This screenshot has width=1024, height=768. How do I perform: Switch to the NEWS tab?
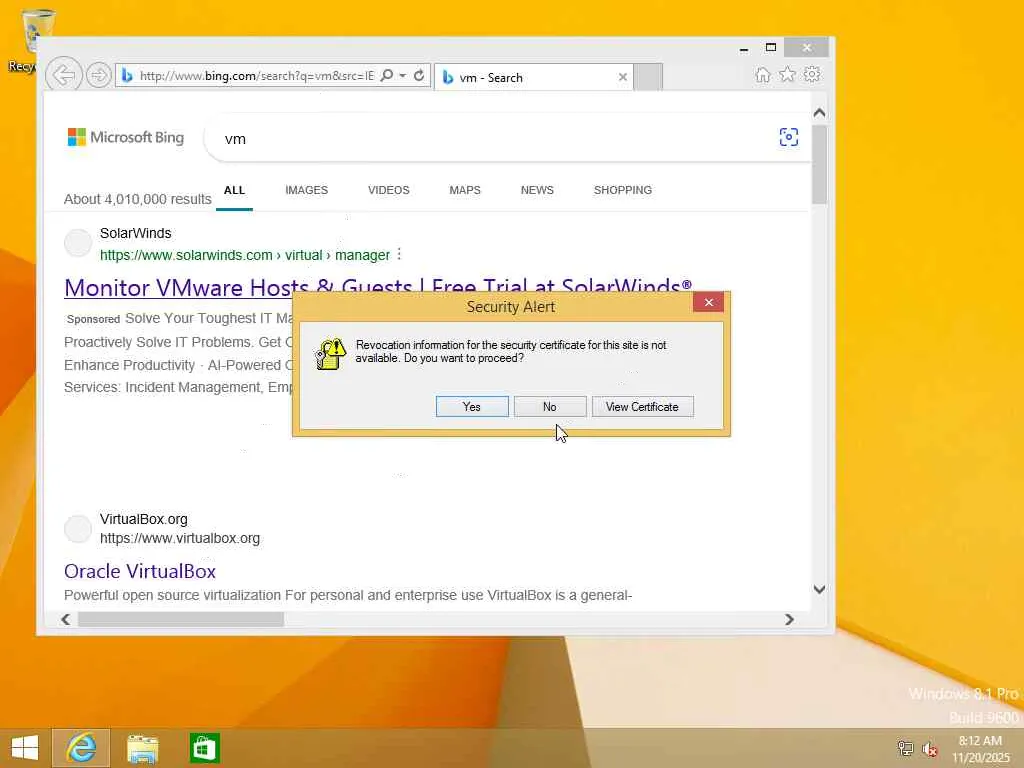click(537, 190)
